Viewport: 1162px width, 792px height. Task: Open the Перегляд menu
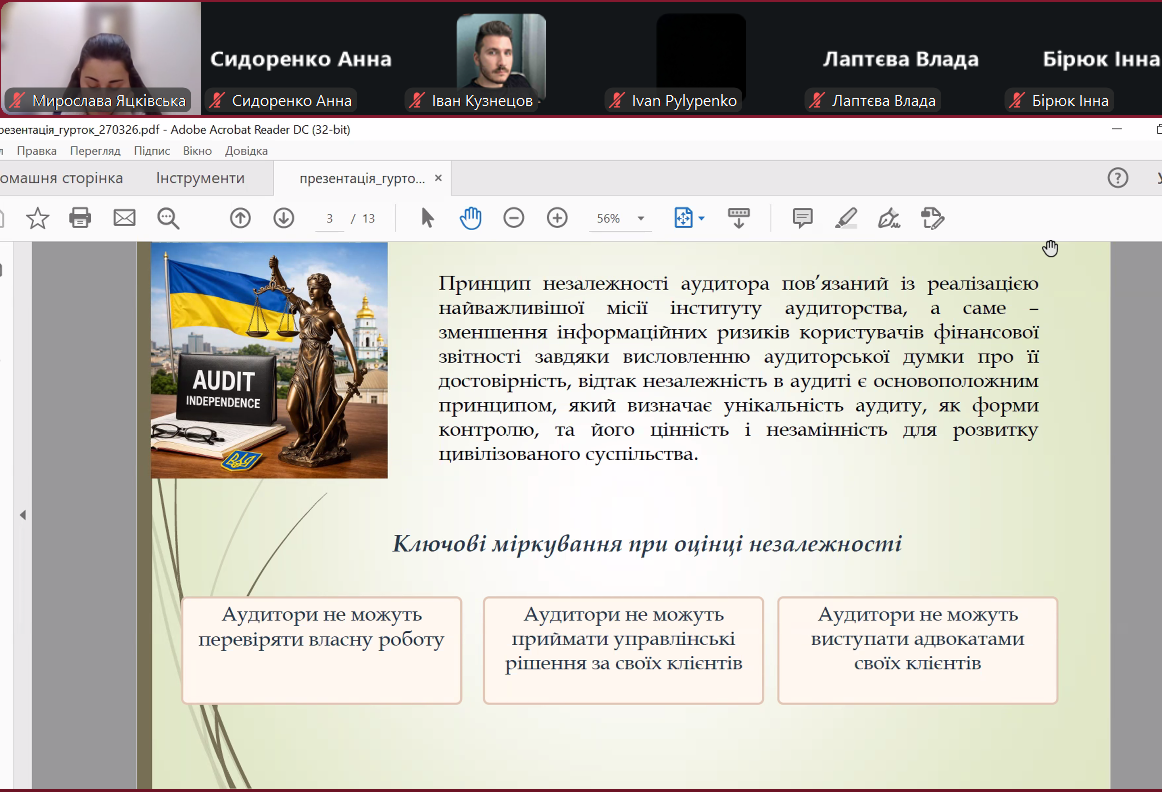(95, 151)
